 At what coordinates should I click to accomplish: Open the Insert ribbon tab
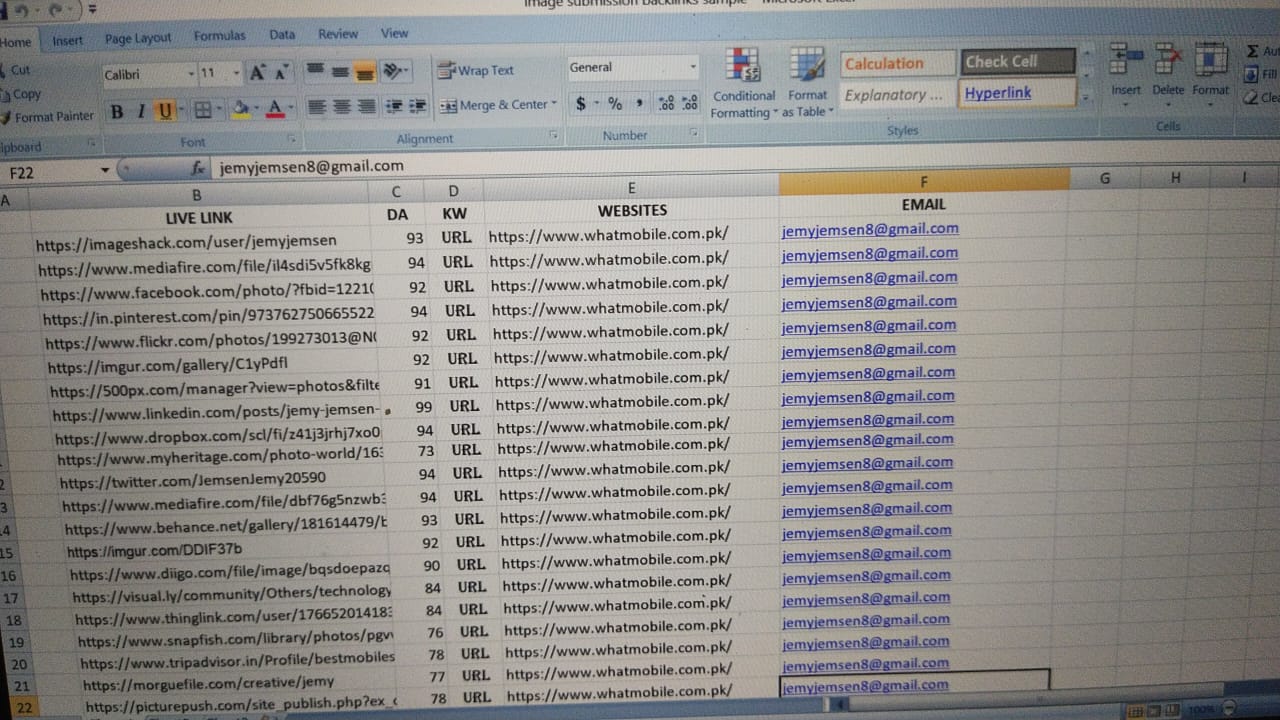click(68, 41)
